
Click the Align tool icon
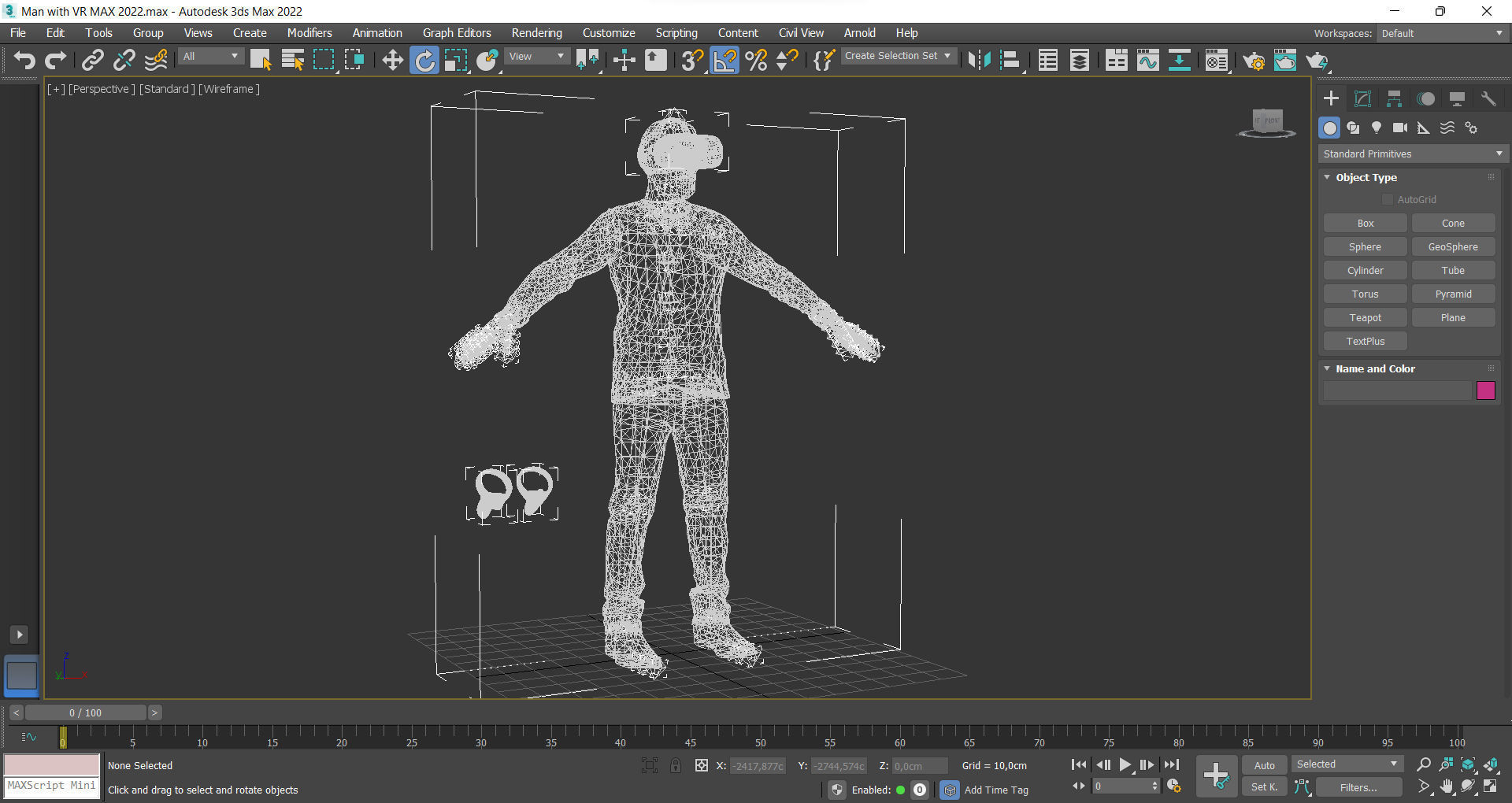point(1010,61)
